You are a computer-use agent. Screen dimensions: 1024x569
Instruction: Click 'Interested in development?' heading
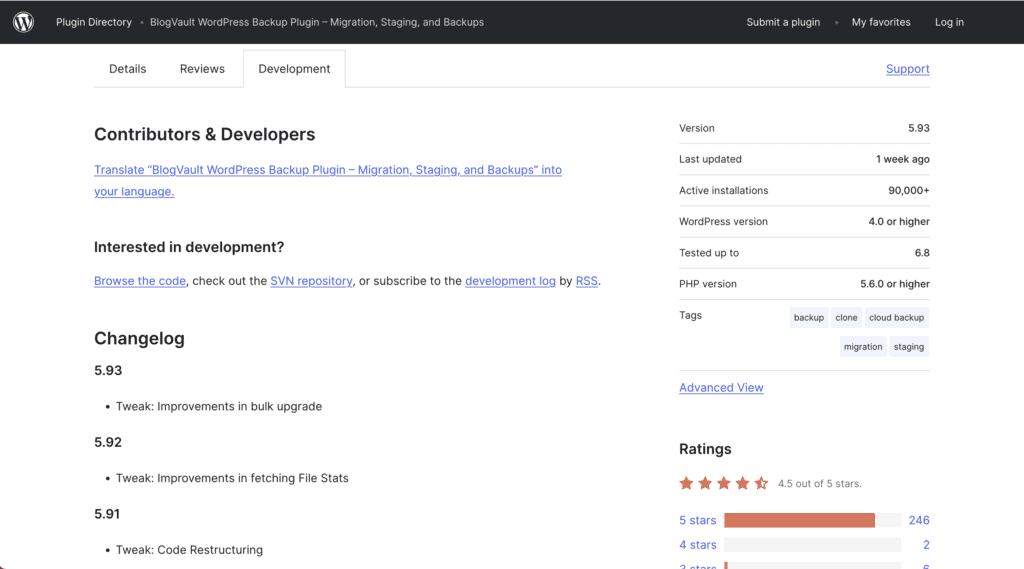point(189,247)
